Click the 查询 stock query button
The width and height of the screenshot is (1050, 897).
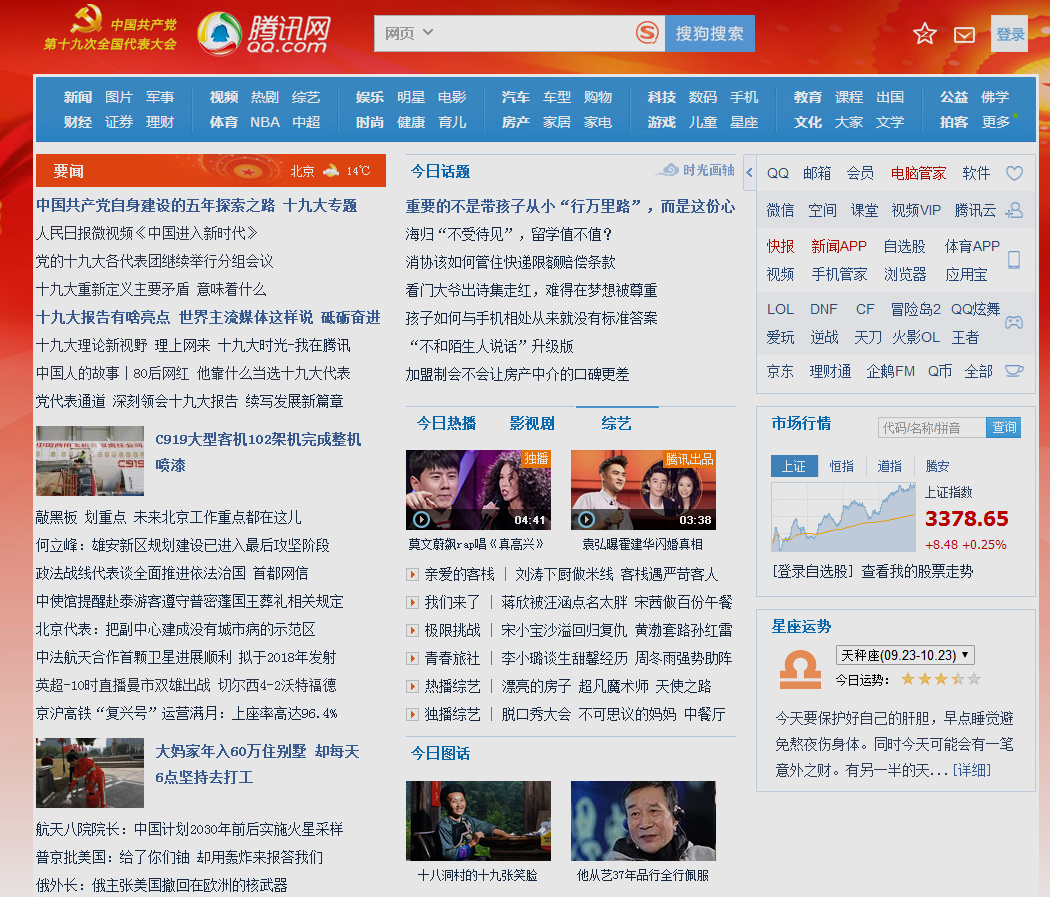pos(1003,427)
